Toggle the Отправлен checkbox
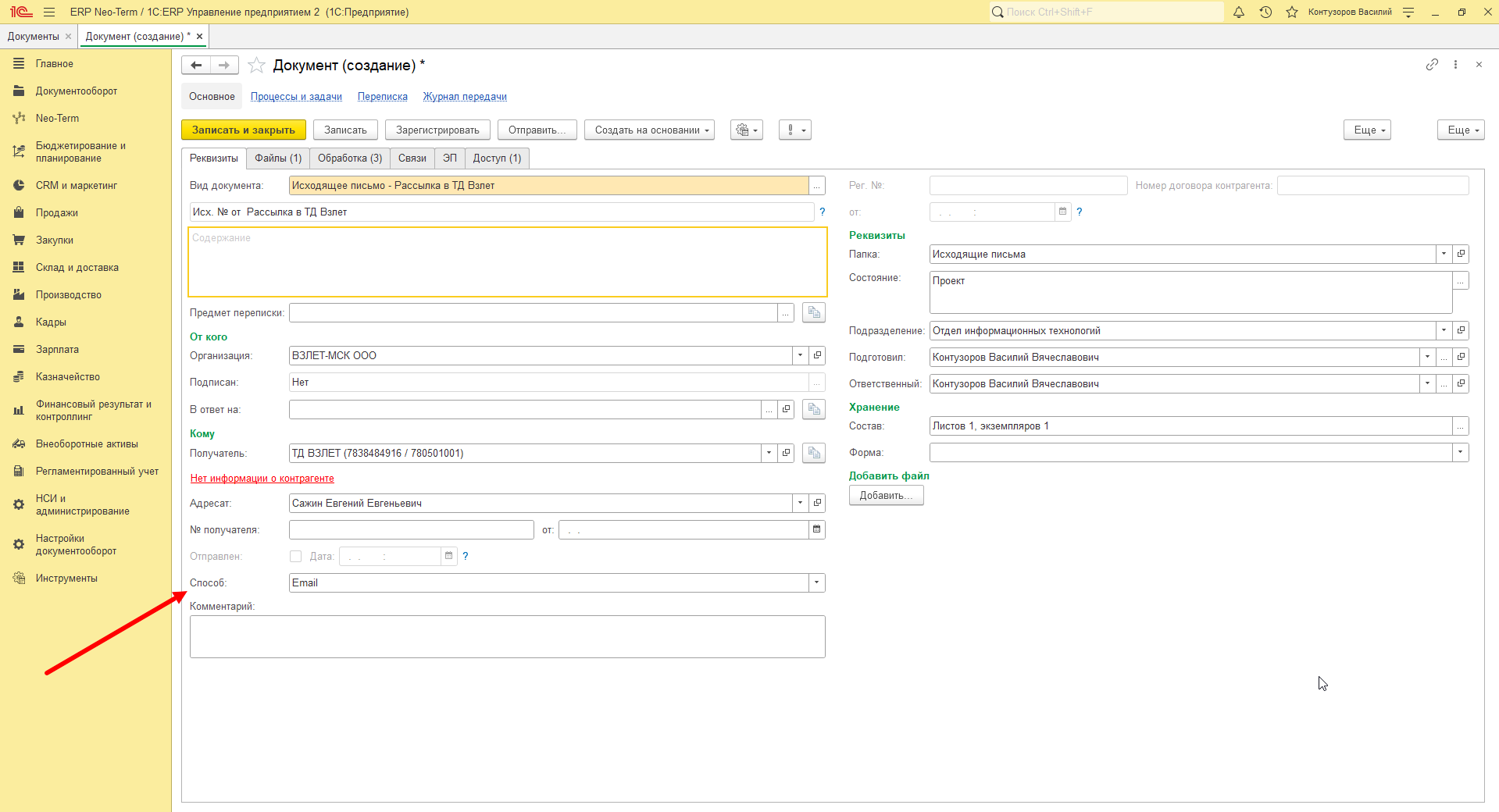Viewport: 1499px width, 812px height. [x=295, y=556]
